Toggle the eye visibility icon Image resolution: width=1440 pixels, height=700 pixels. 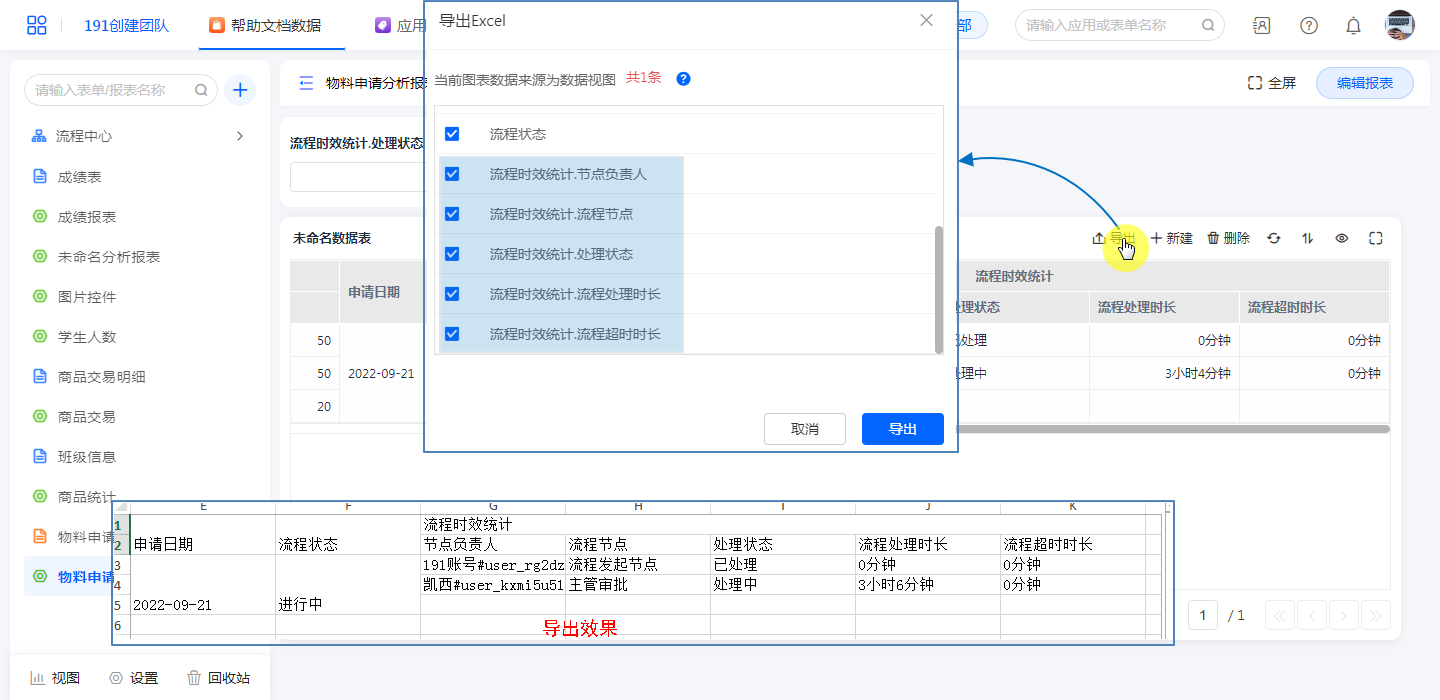1342,238
